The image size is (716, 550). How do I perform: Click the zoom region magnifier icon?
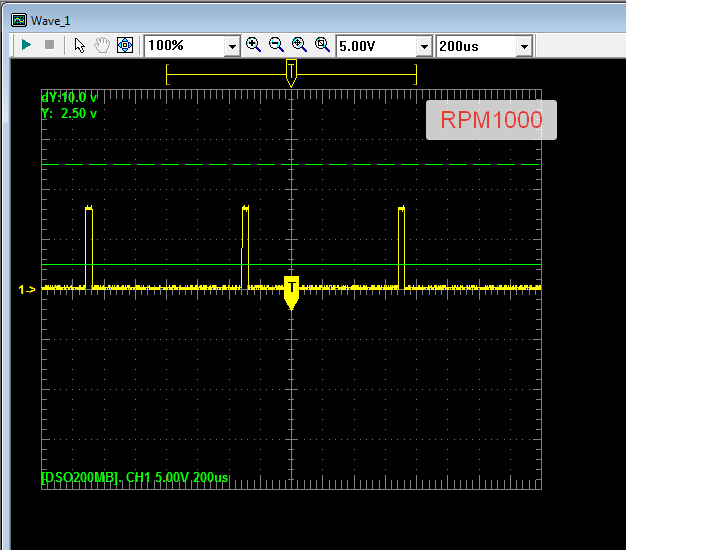[322, 45]
